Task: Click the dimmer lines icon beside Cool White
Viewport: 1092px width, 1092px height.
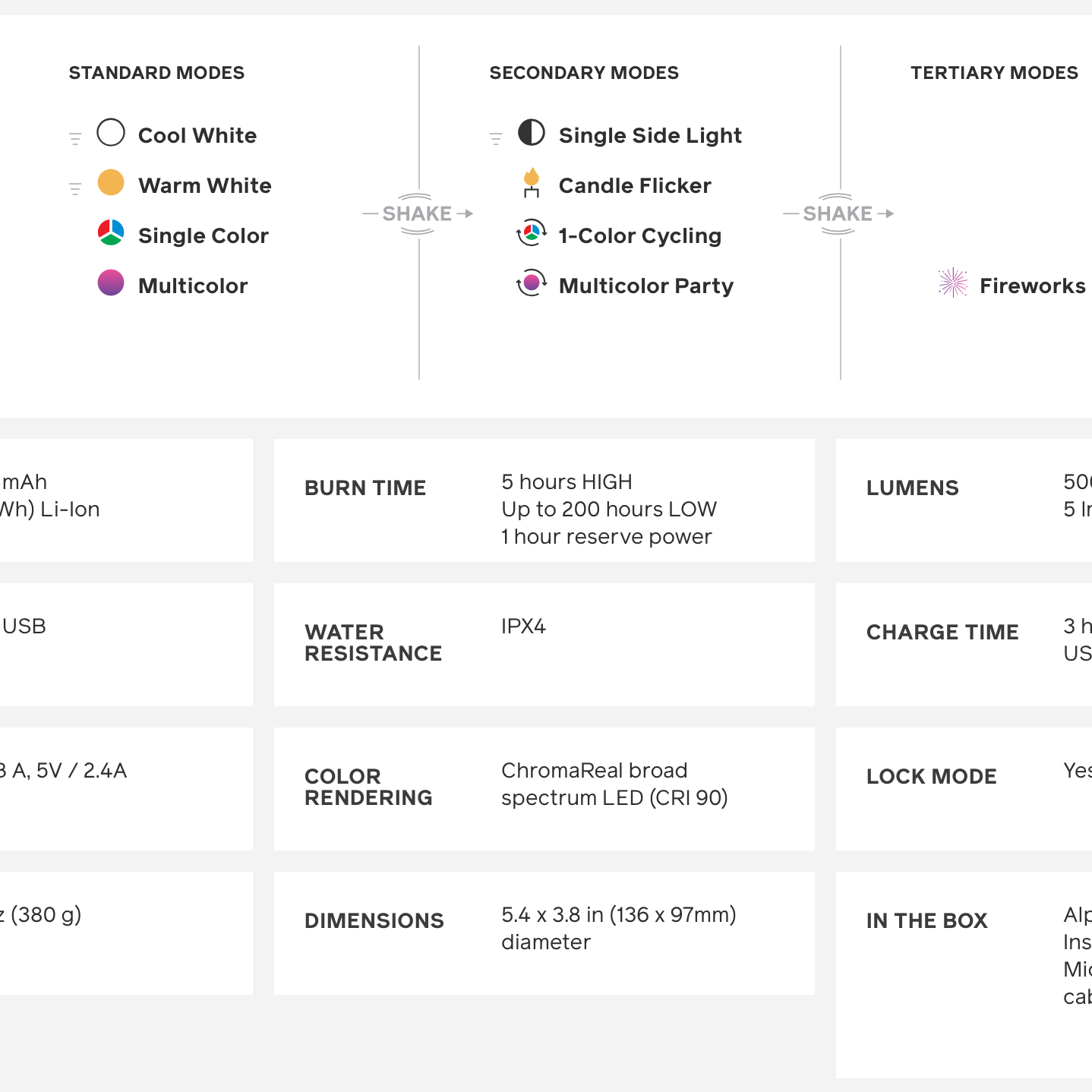Action: tap(75, 138)
